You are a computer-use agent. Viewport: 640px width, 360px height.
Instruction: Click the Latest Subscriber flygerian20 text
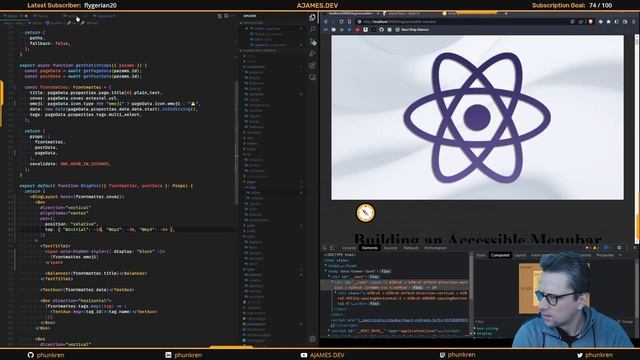[72, 5]
